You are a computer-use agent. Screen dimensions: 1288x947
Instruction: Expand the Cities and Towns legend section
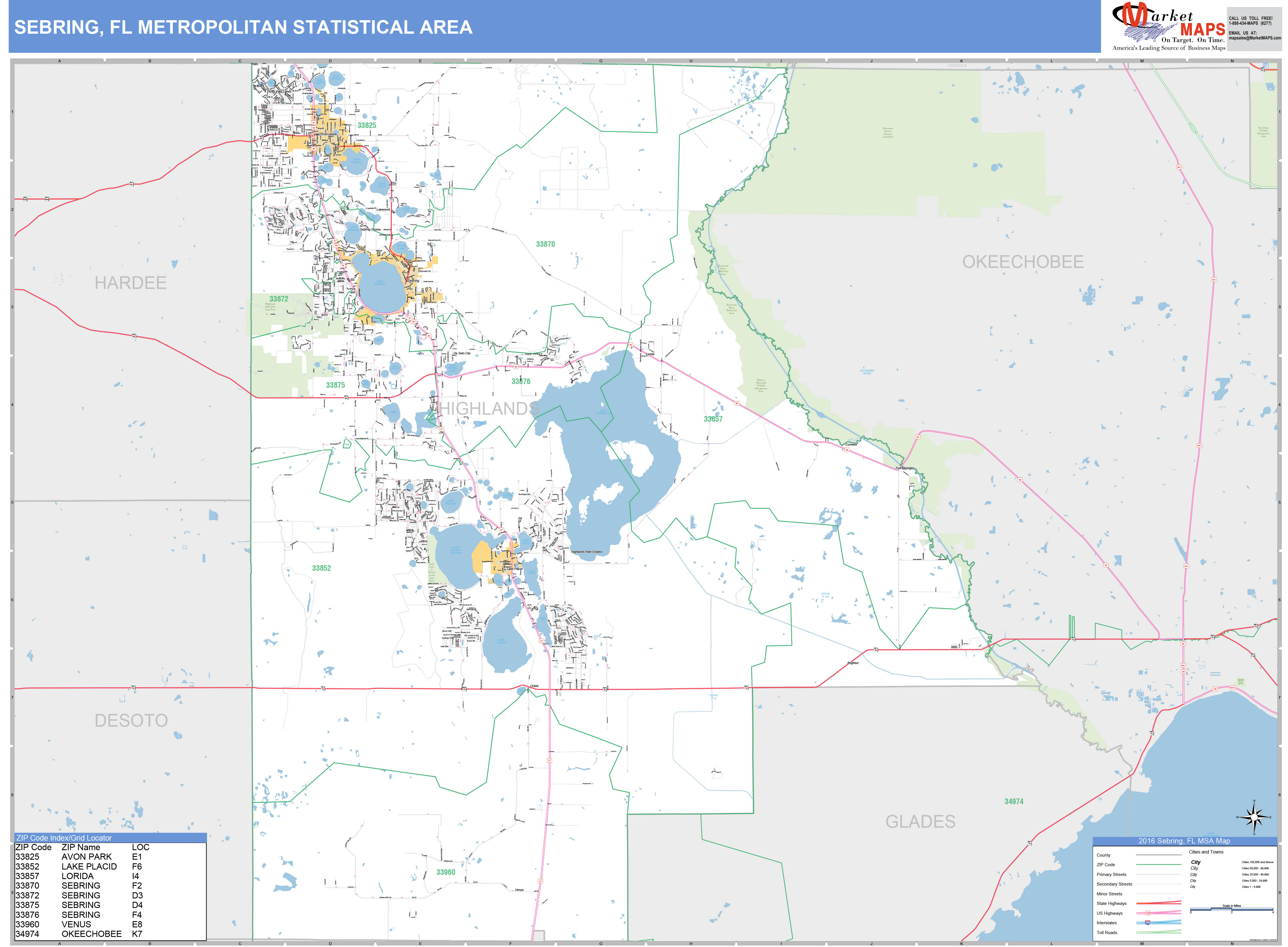tap(1206, 852)
